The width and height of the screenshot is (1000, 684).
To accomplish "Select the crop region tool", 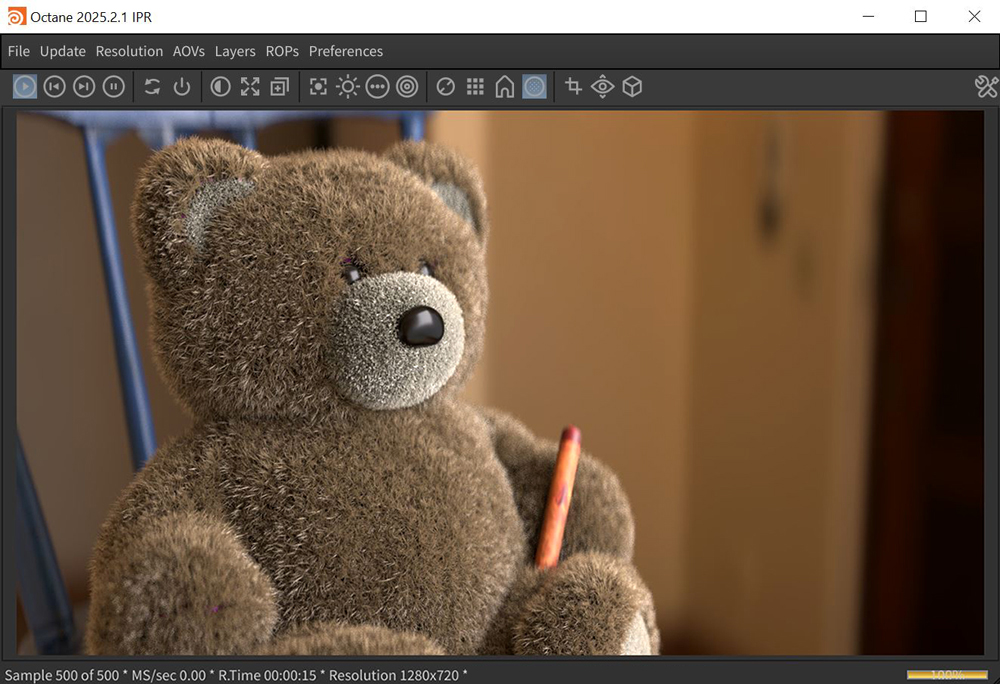I will click(x=573, y=87).
